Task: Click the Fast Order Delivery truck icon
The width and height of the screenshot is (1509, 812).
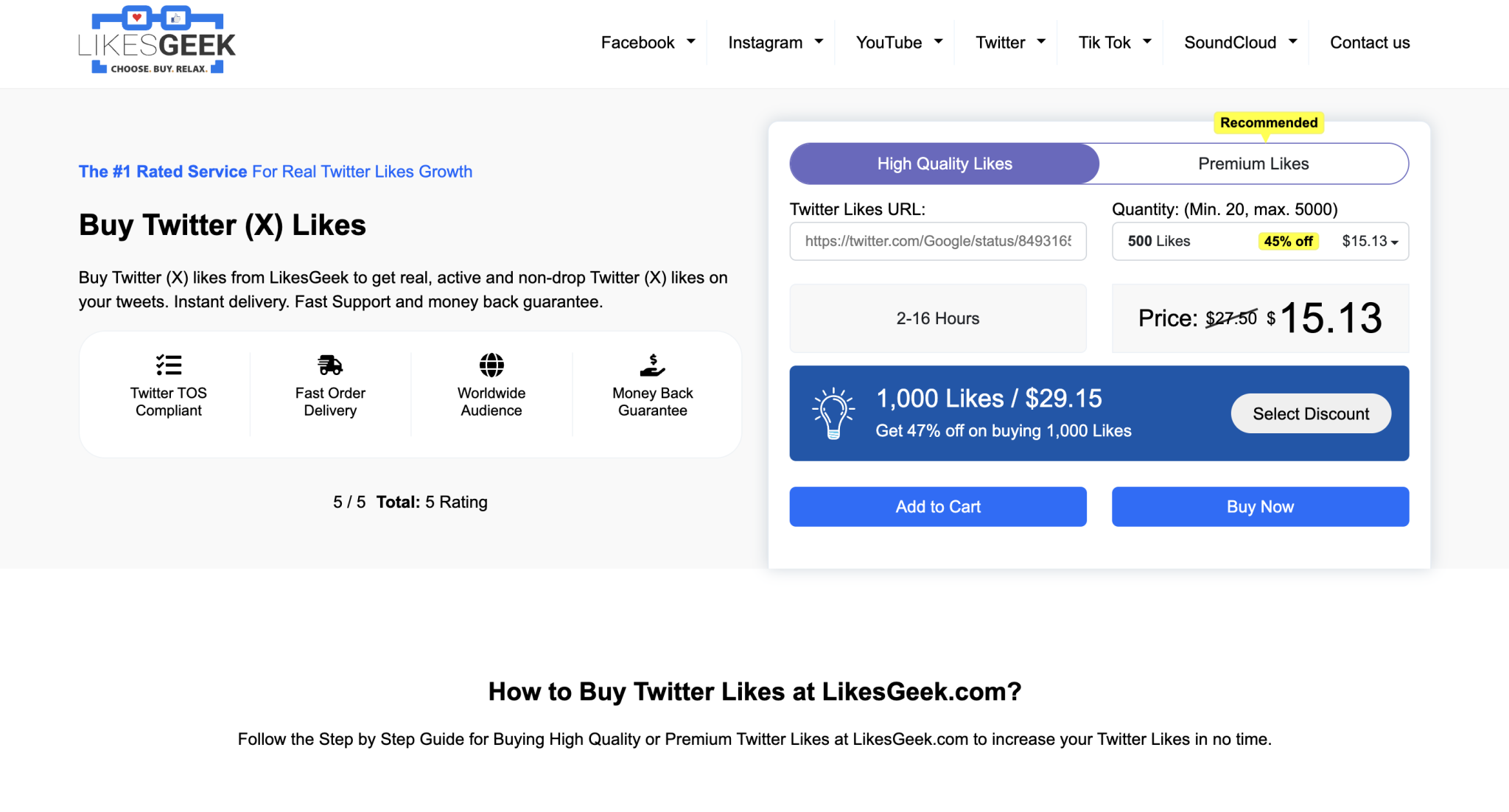Action: pos(329,364)
